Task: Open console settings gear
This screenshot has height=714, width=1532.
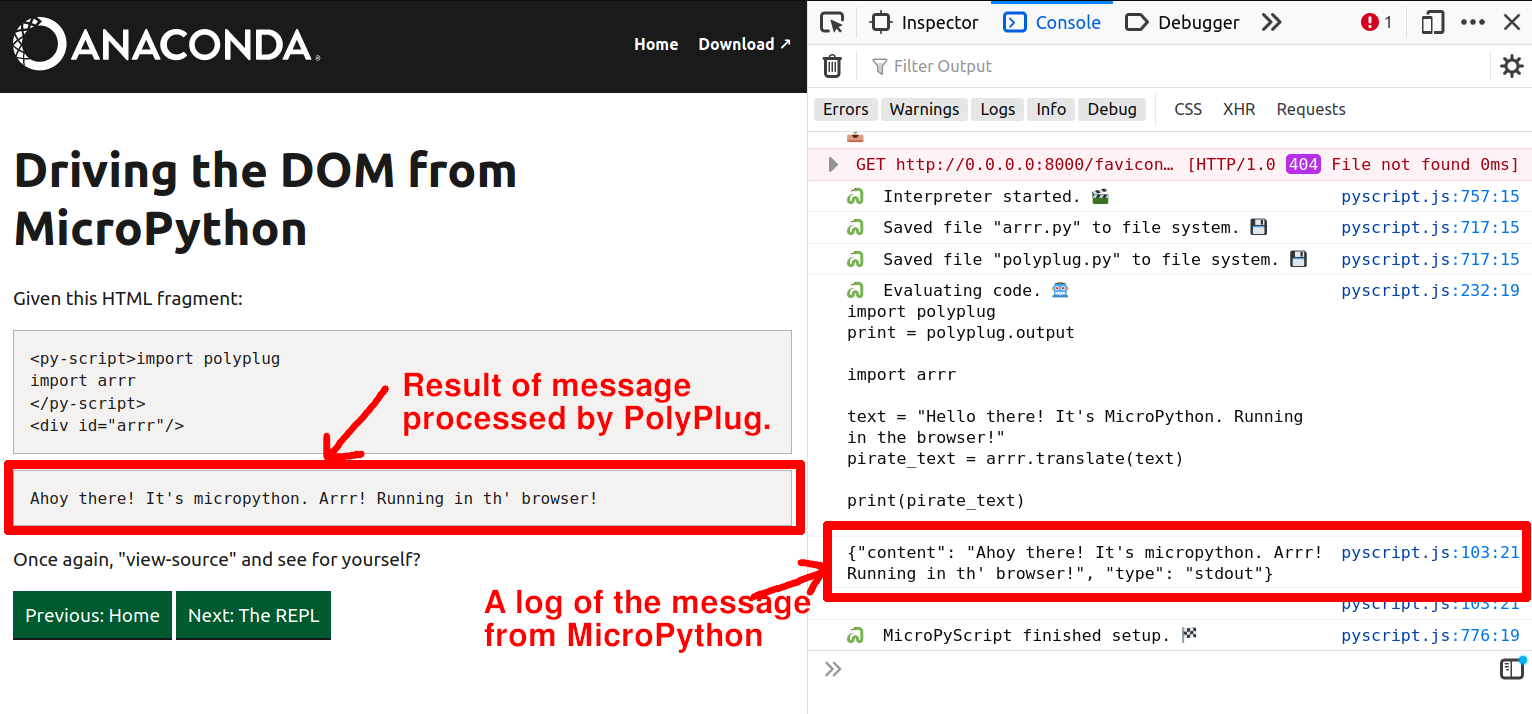Action: coord(1511,66)
